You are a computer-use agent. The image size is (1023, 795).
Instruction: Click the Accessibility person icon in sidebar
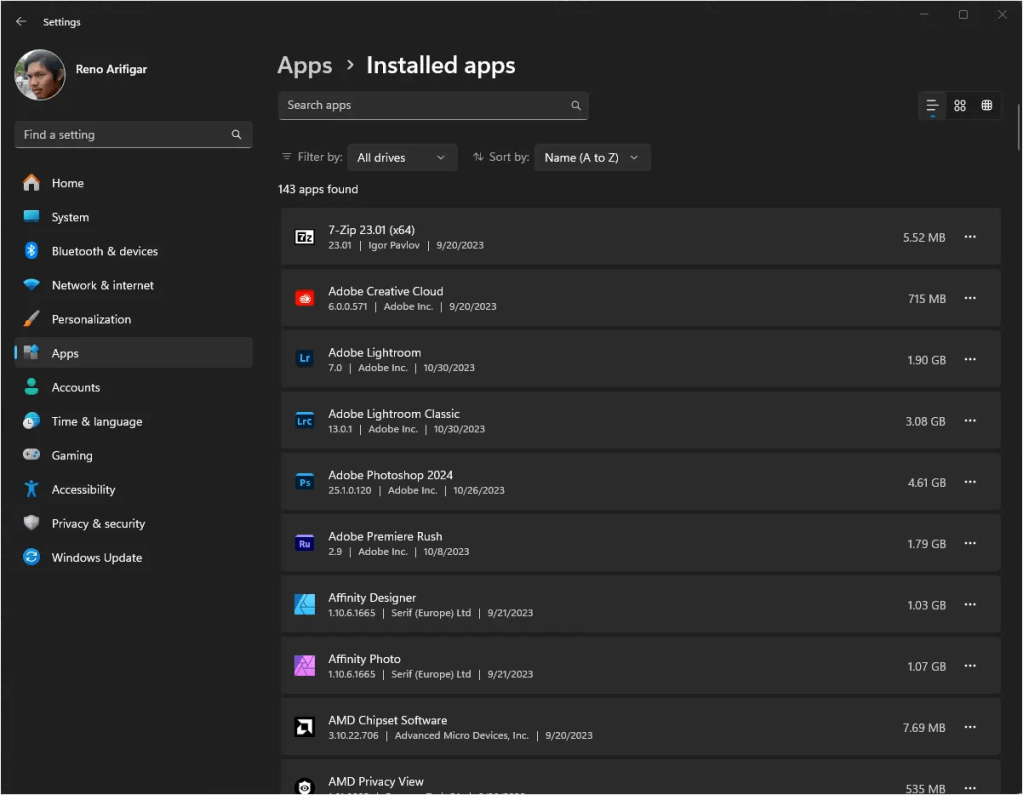29,489
